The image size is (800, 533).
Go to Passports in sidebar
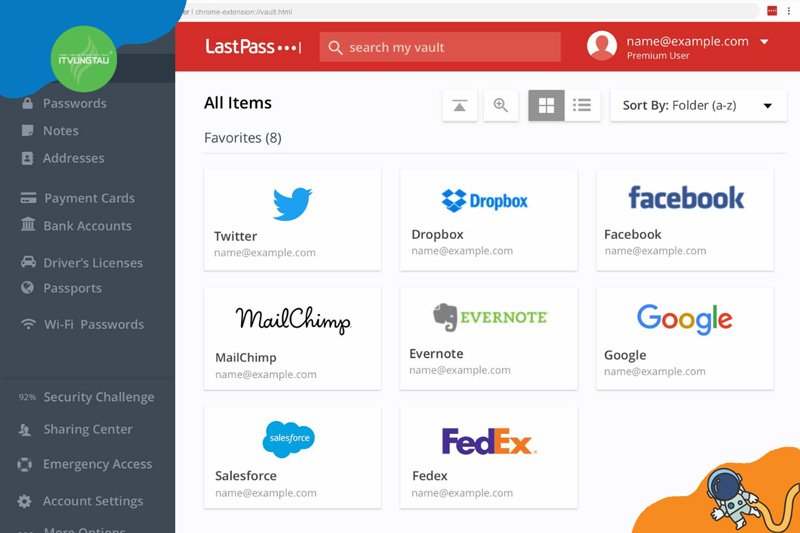click(72, 288)
